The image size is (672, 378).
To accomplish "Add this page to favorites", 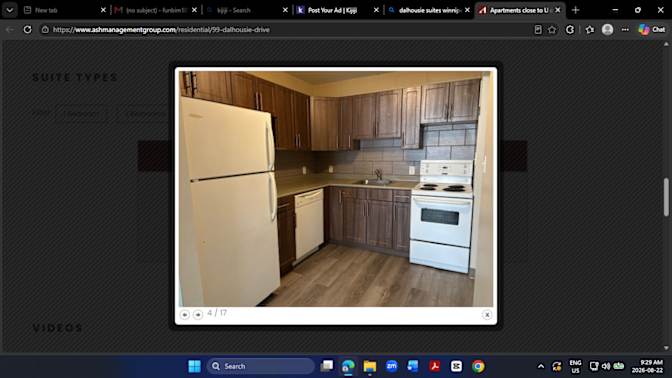I will 552,30.
